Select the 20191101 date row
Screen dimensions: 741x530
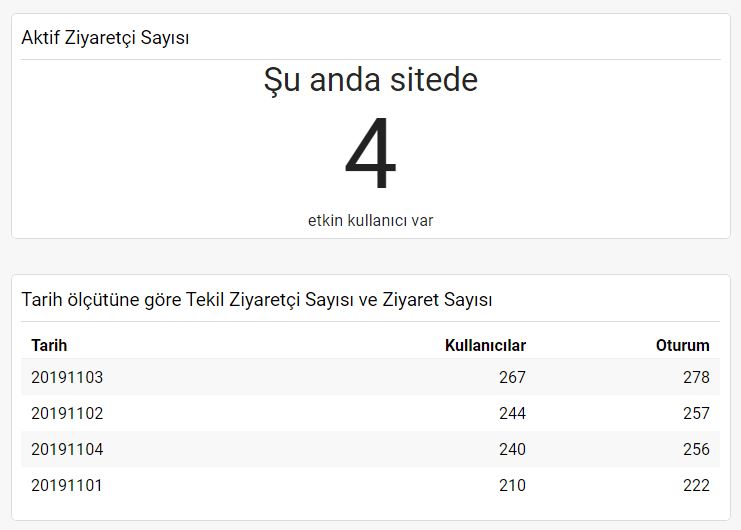[370, 485]
